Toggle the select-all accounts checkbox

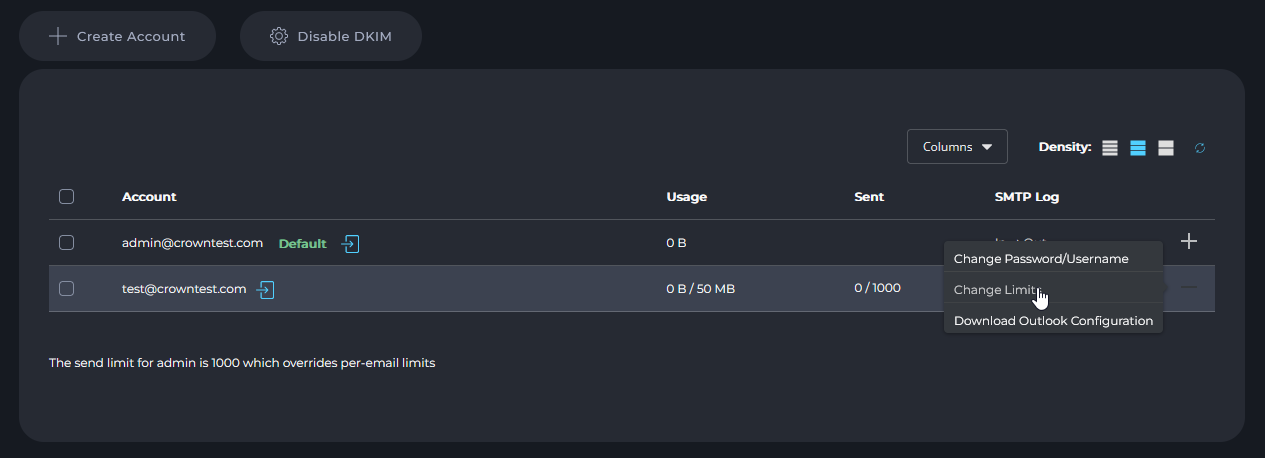[67, 197]
